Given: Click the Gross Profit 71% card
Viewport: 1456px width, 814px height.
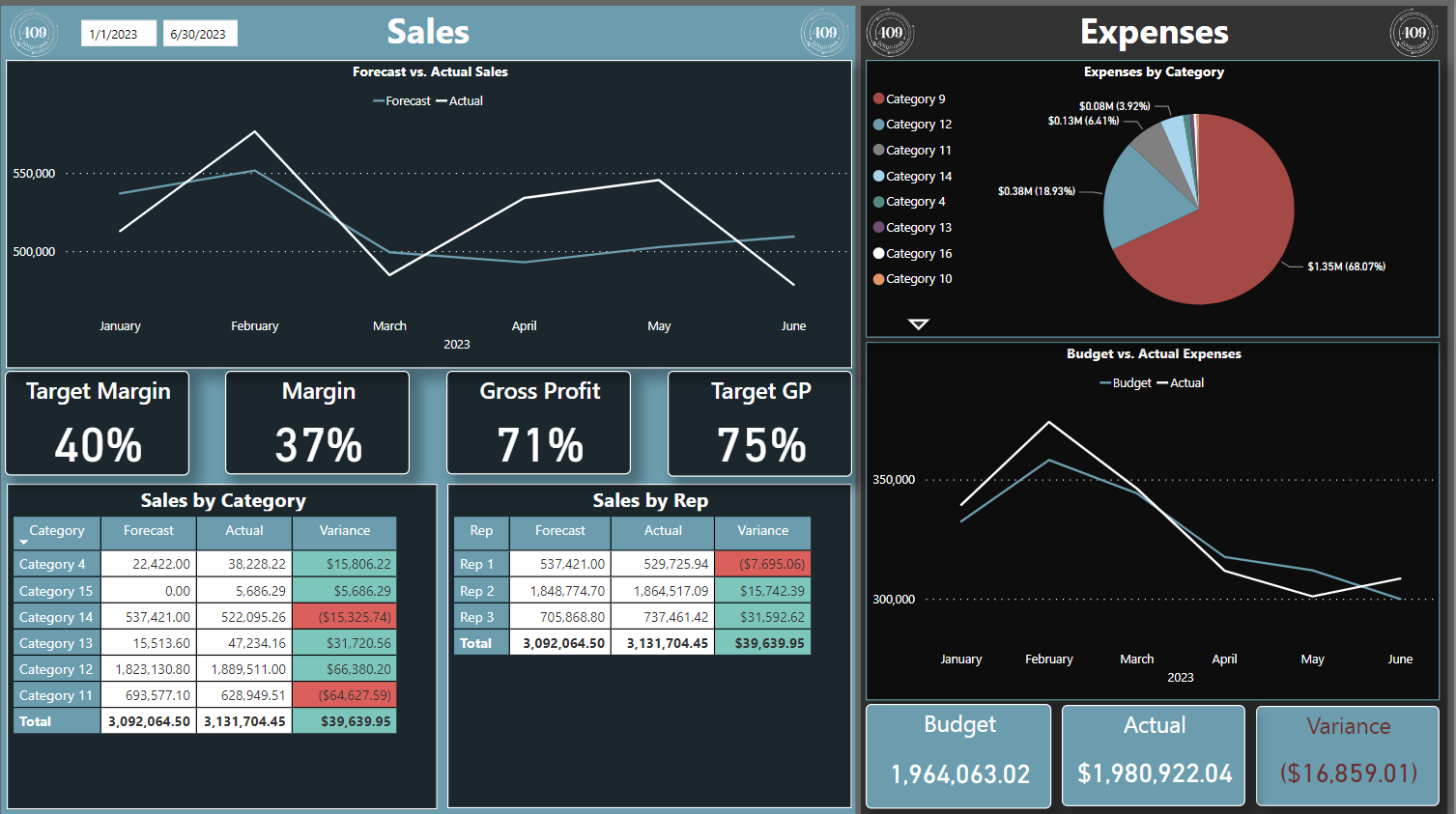Looking at the screenshot, I should tap(539, 424).
